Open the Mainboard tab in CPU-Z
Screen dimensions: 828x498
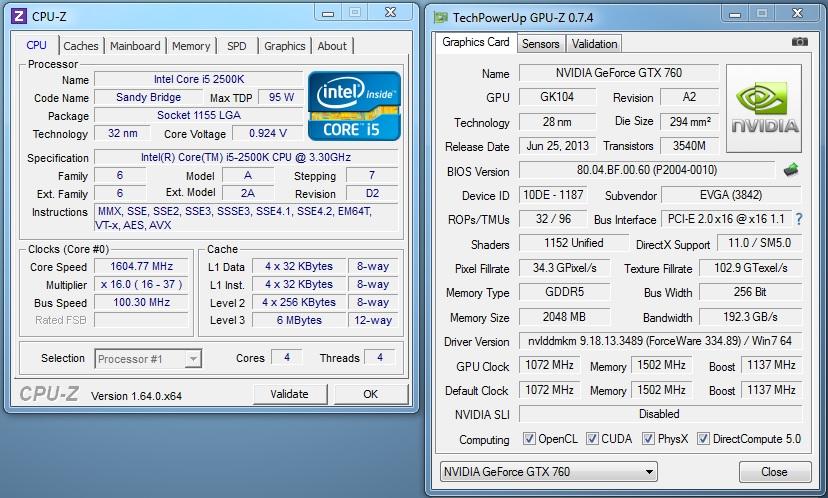point(135,46)
